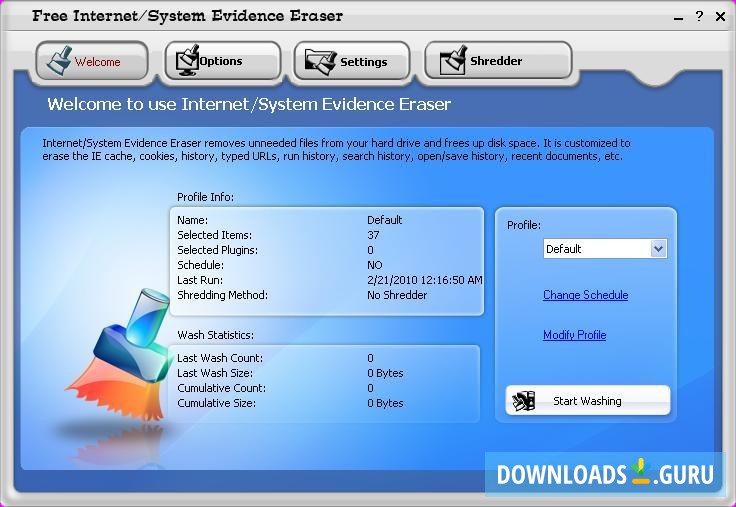Click the 'Last Wash Count:' label
The image size is (736, 507).
pyautogui.click(x=220, y=358)
